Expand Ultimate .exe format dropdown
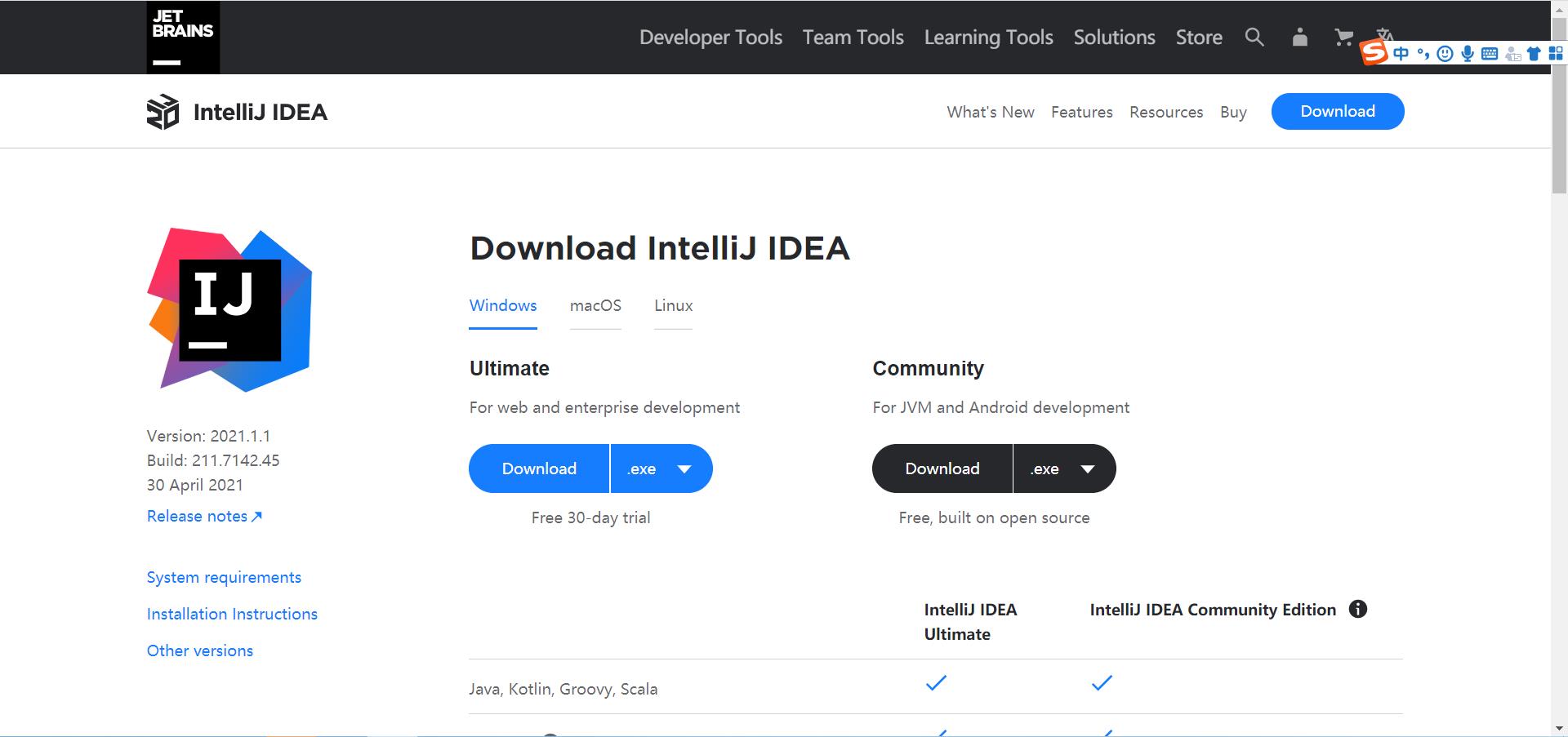 point(661,468)
